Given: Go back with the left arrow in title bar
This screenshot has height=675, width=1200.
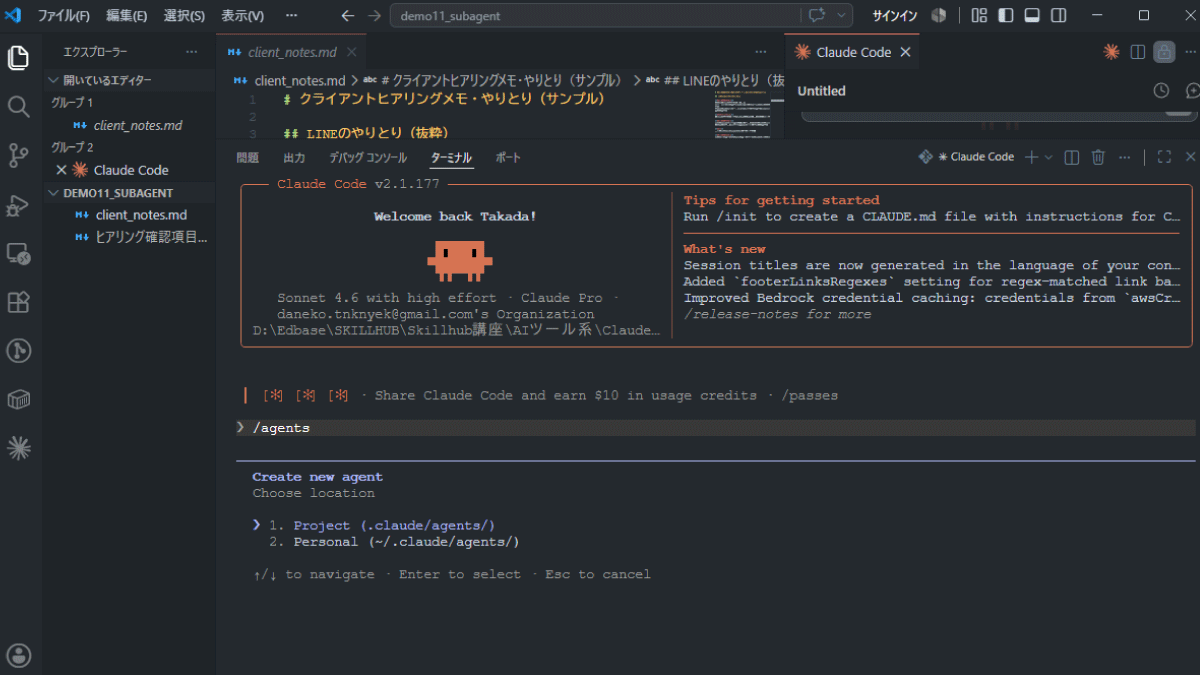Looking at the screenshot, I should point(348,16).
